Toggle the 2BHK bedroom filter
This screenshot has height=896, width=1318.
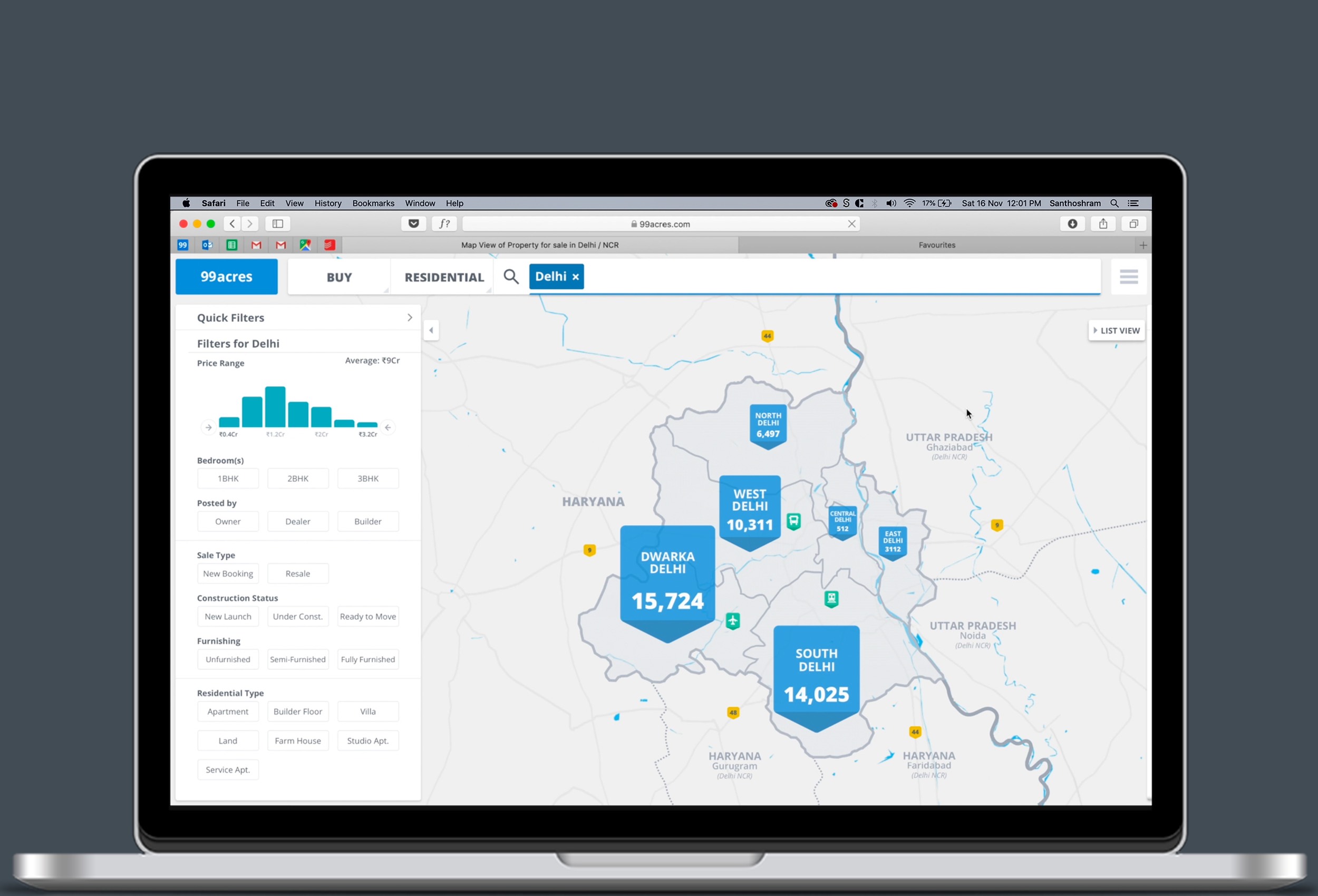(298, 479)
